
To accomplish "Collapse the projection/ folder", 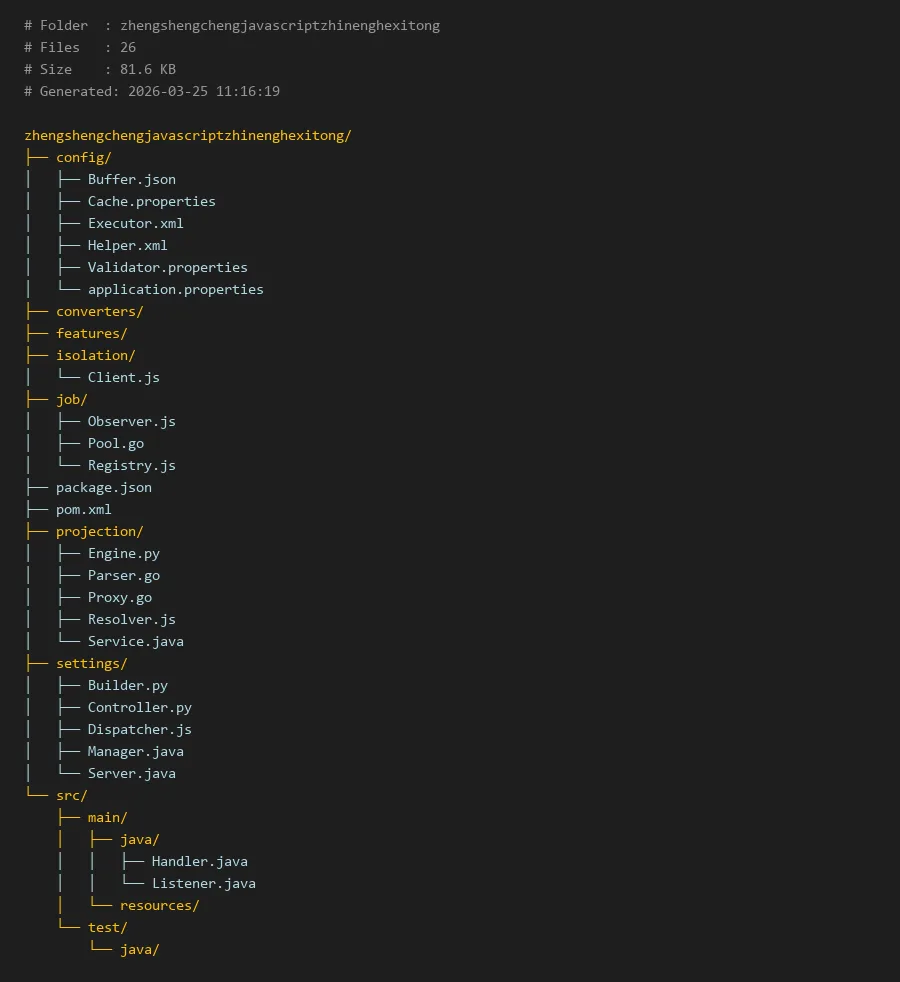I will (99, 531).
